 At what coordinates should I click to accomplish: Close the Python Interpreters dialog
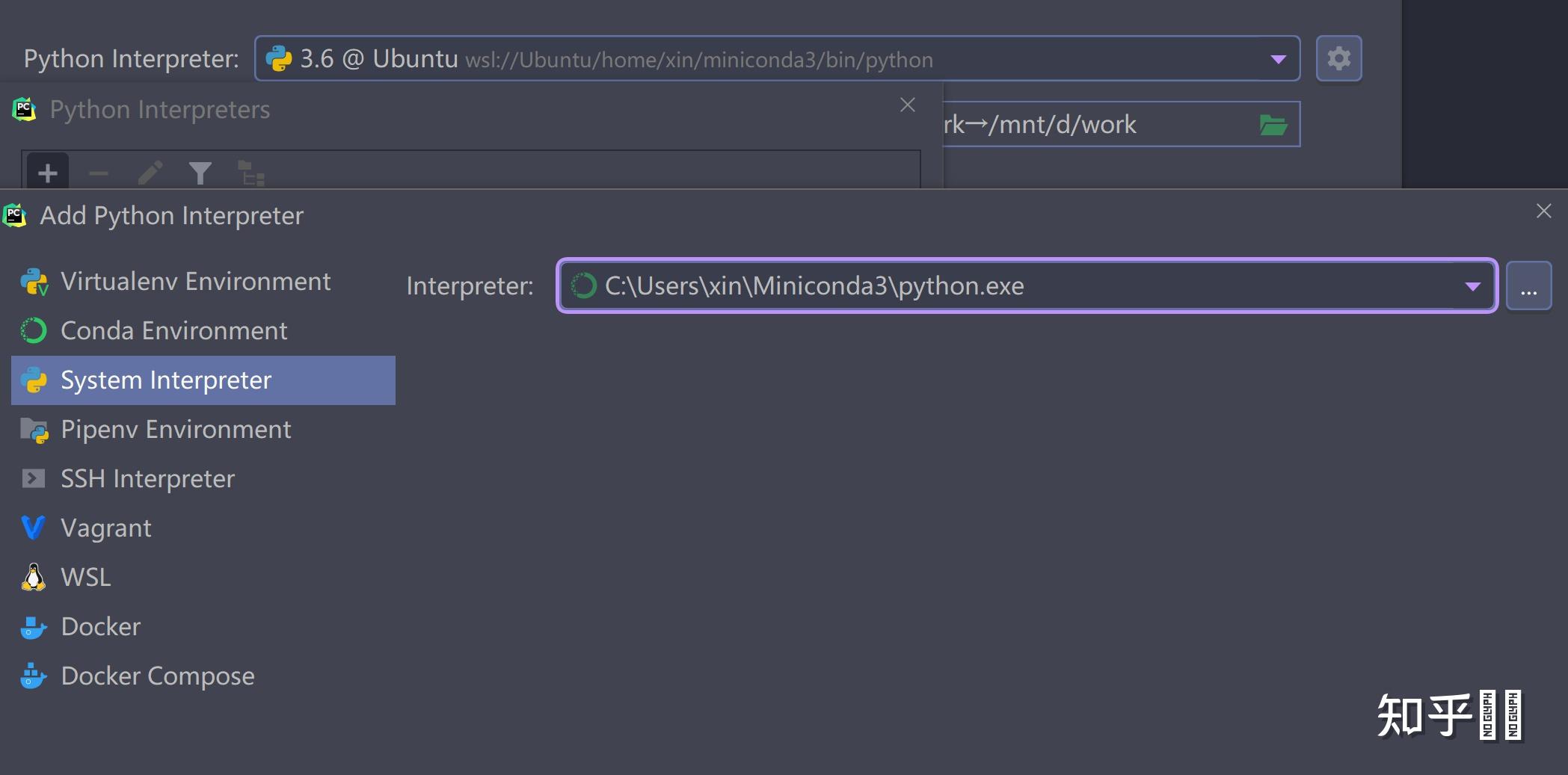click(907, 105)
